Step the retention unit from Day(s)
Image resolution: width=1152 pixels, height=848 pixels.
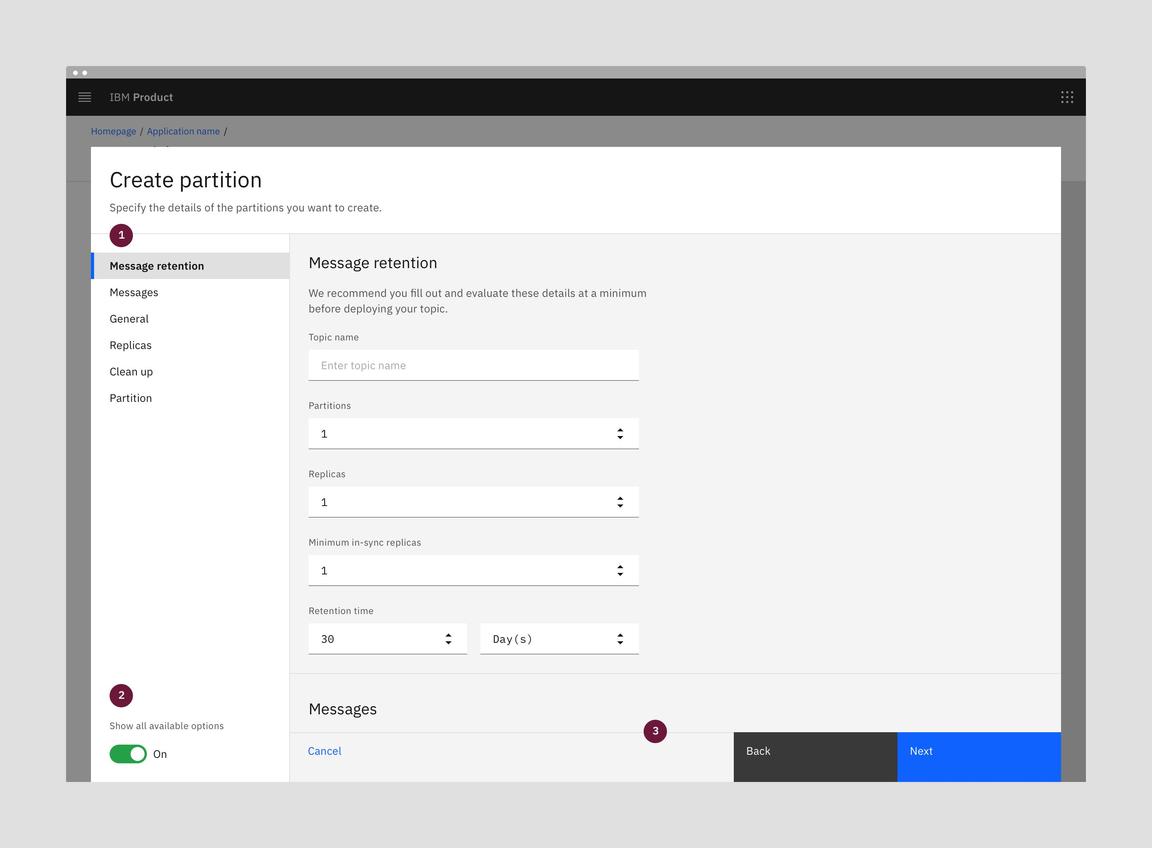(620, 638)
